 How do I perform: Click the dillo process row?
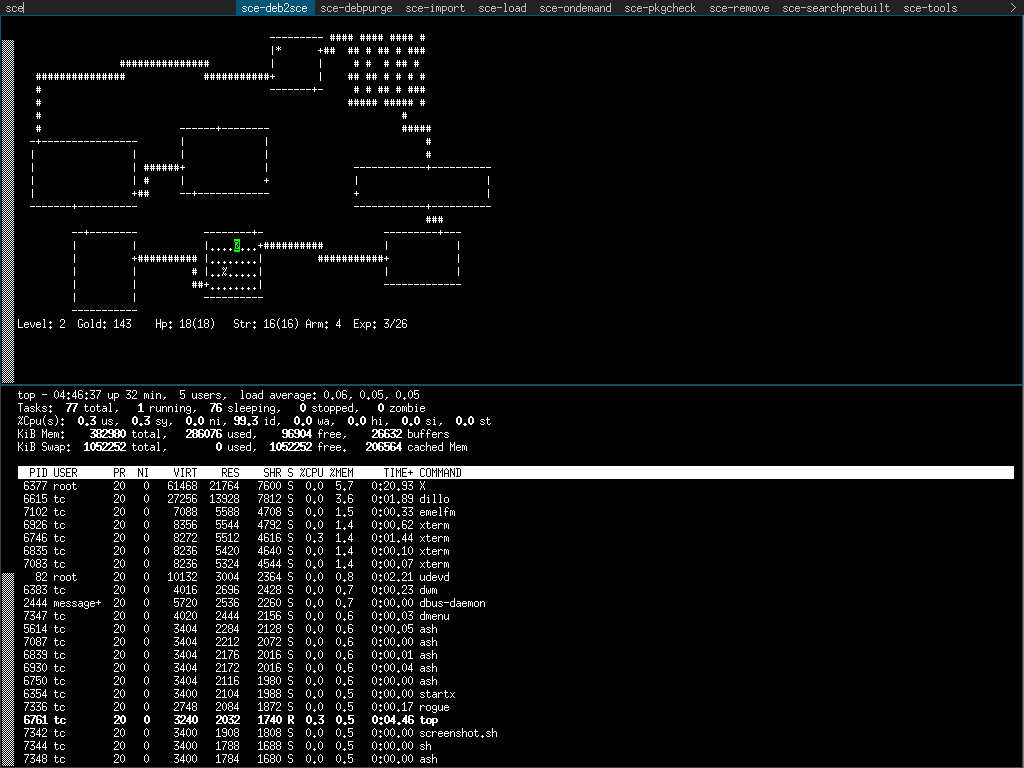point(516,499)
